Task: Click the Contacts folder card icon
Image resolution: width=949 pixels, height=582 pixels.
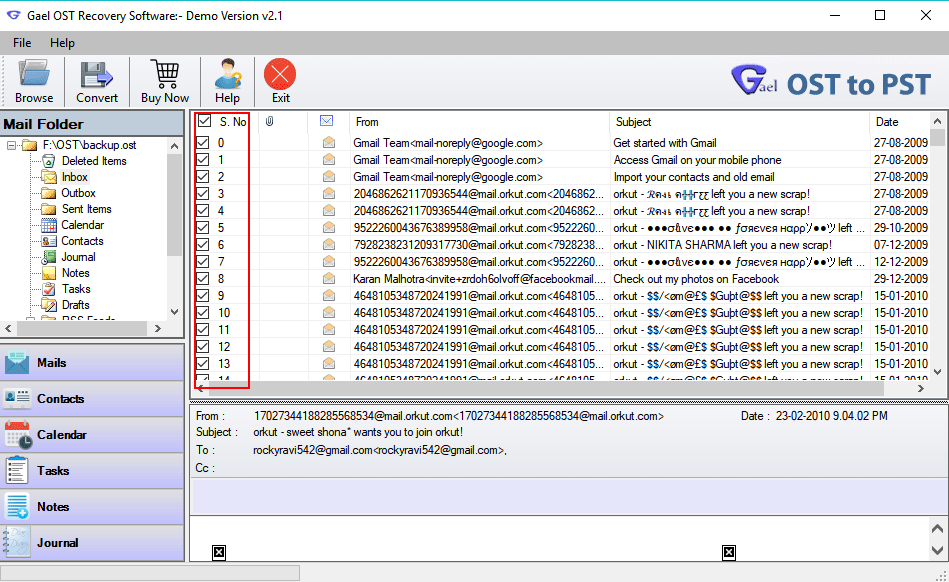Action: [x=48, y=241]
